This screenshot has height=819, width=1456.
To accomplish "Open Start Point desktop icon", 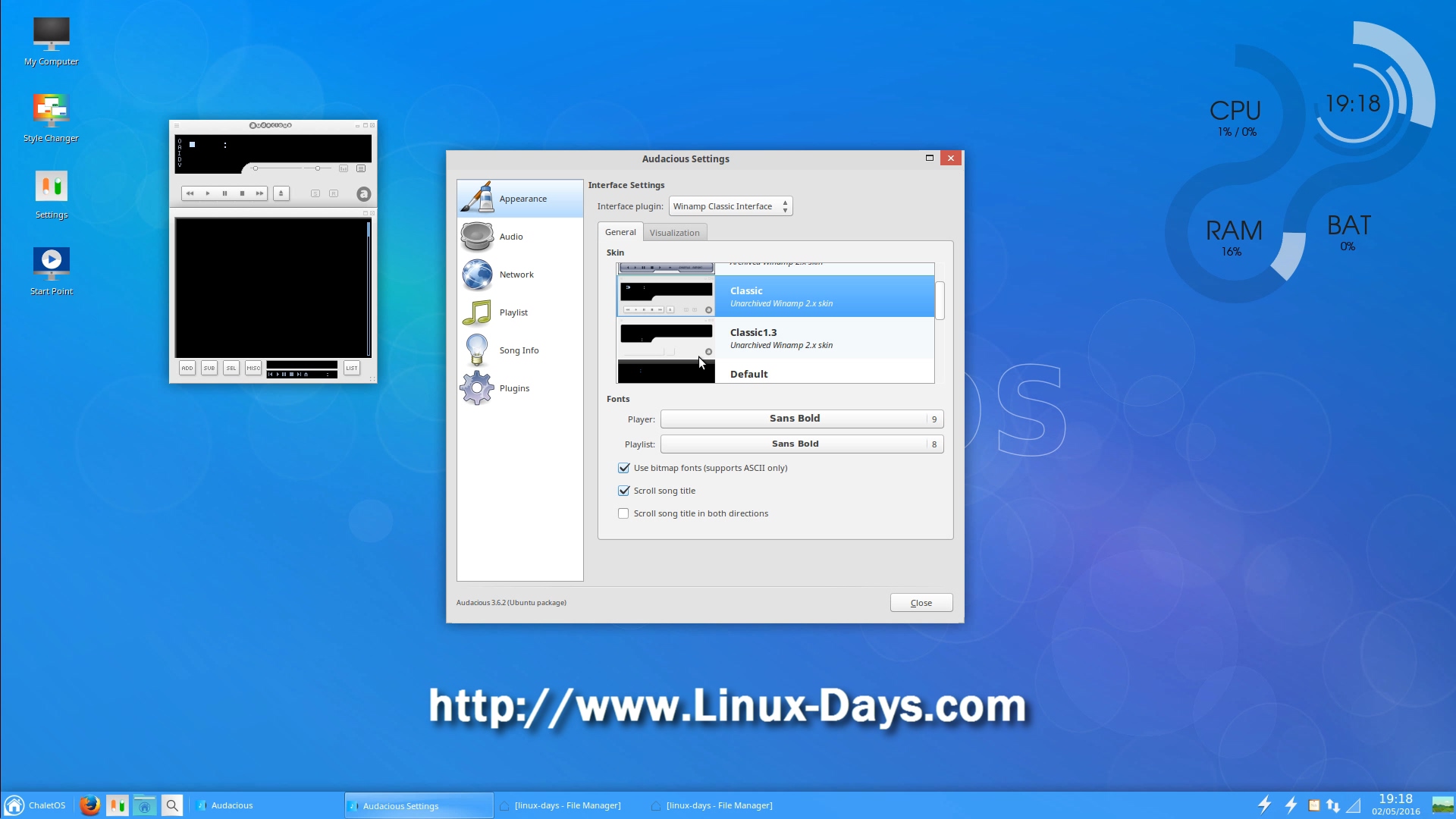I will click(x=52, y=271).
